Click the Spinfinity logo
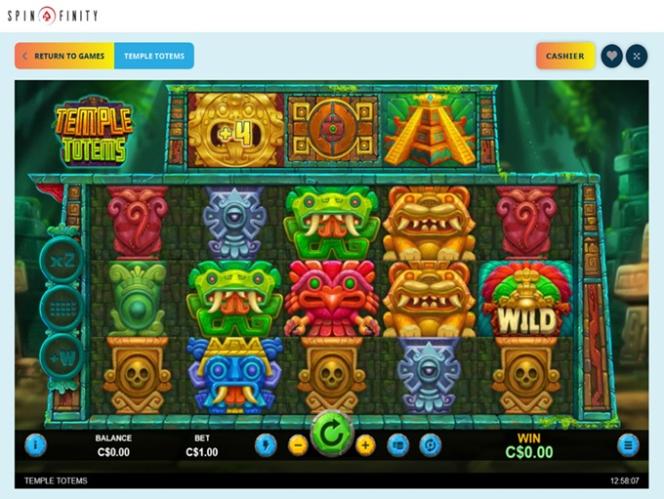This screenshot has width=664, height=499. click(53, 16)
